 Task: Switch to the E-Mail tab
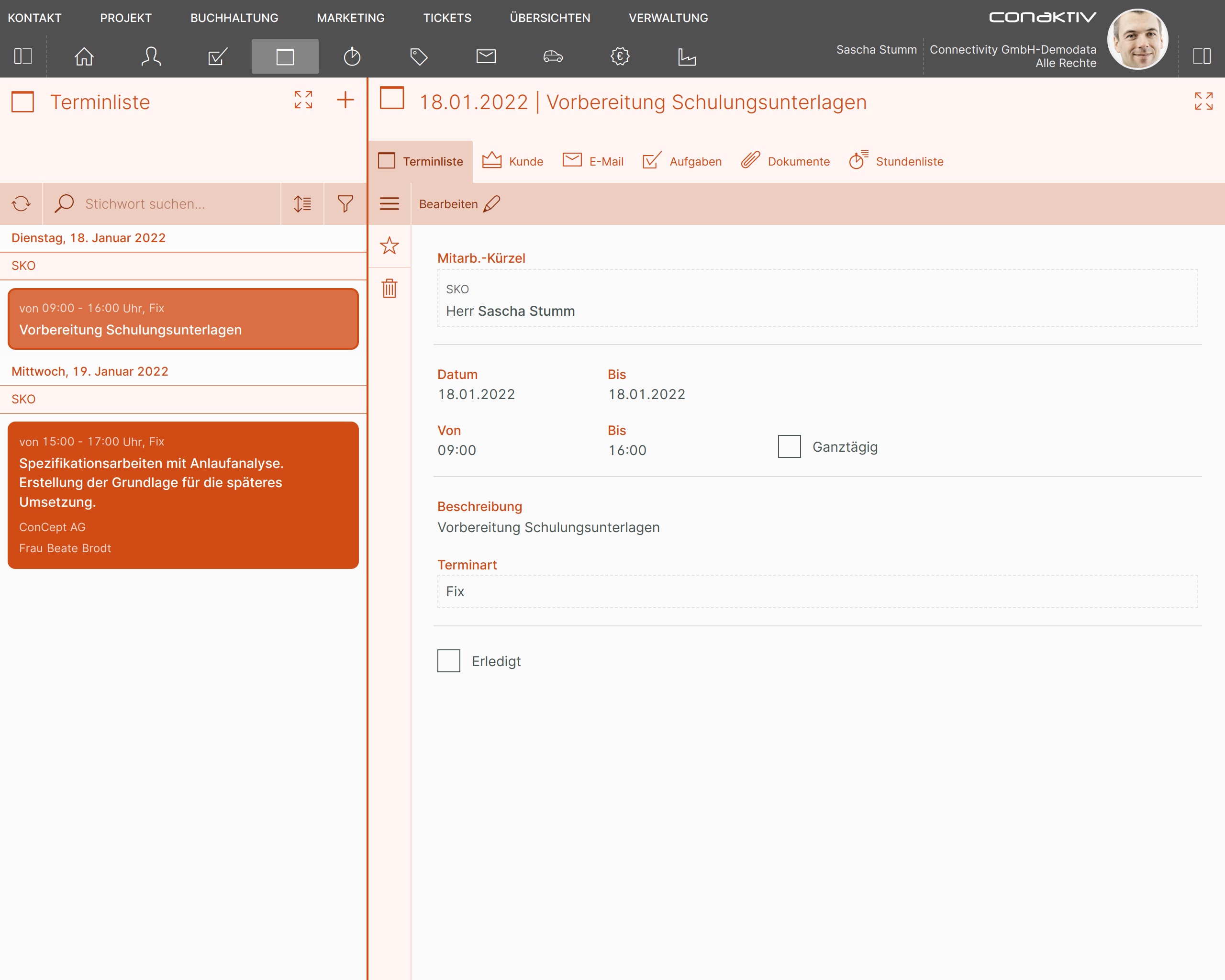[x=592, y=161]
